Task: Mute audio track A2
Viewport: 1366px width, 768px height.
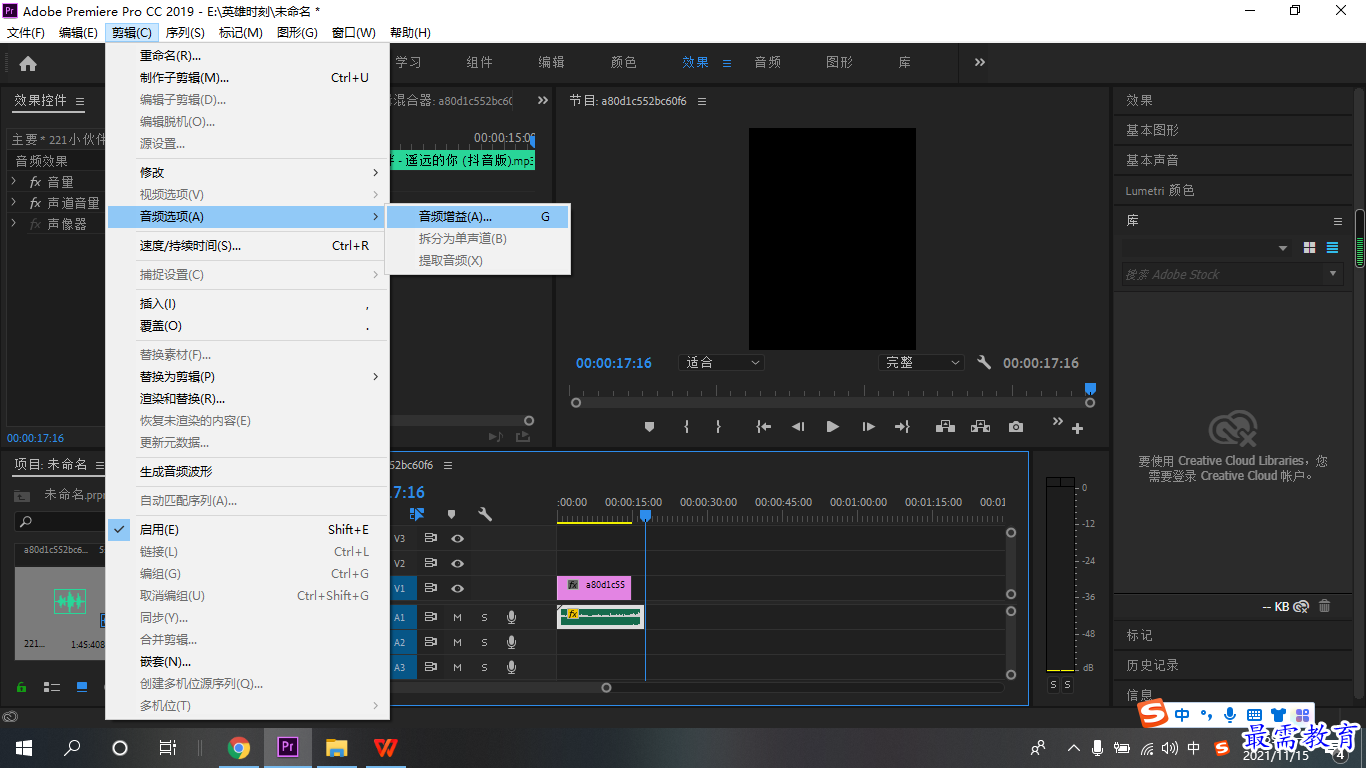Action: pyautogui.click(x=457, y=642)
